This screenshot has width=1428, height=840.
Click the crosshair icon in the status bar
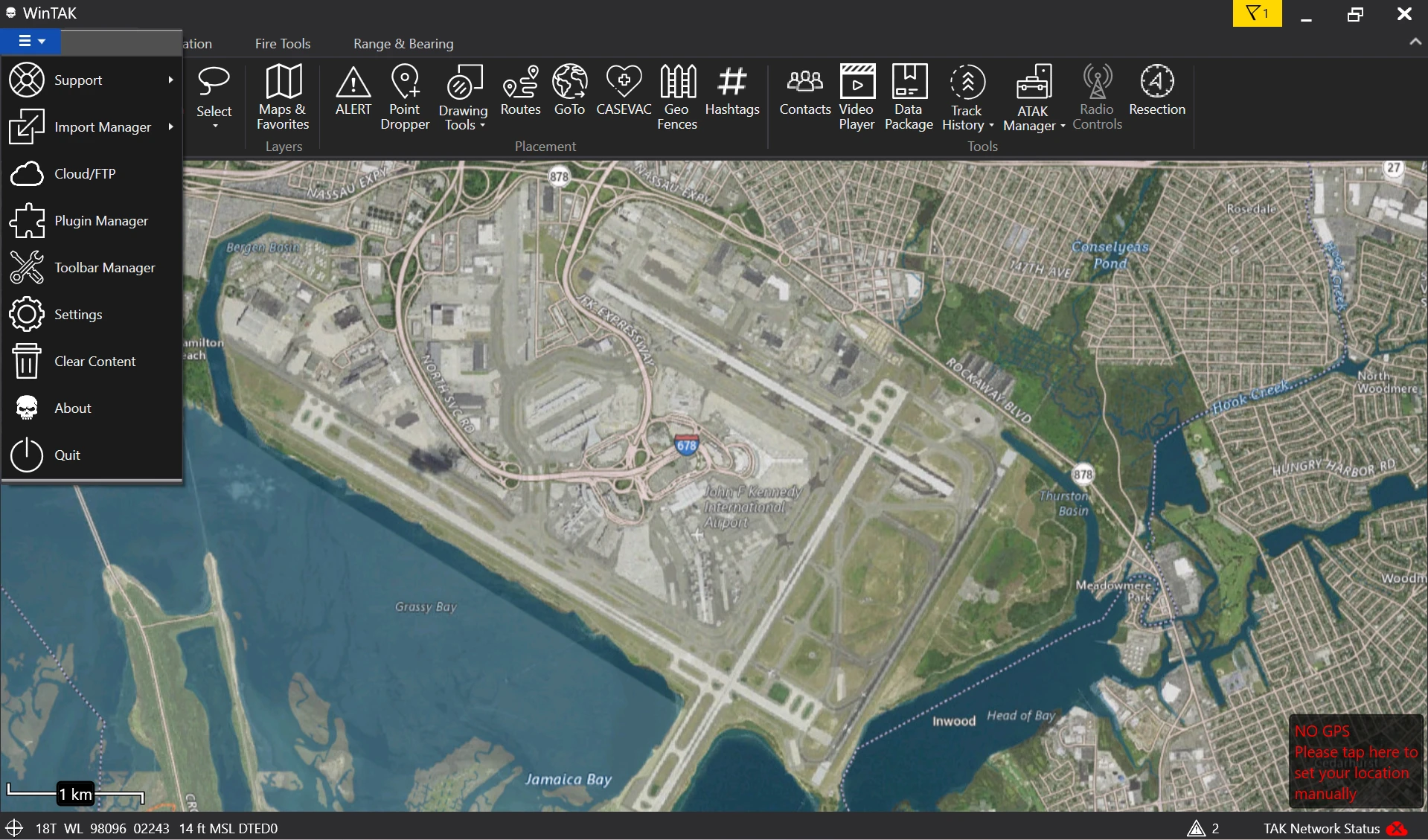pos(14,828)
